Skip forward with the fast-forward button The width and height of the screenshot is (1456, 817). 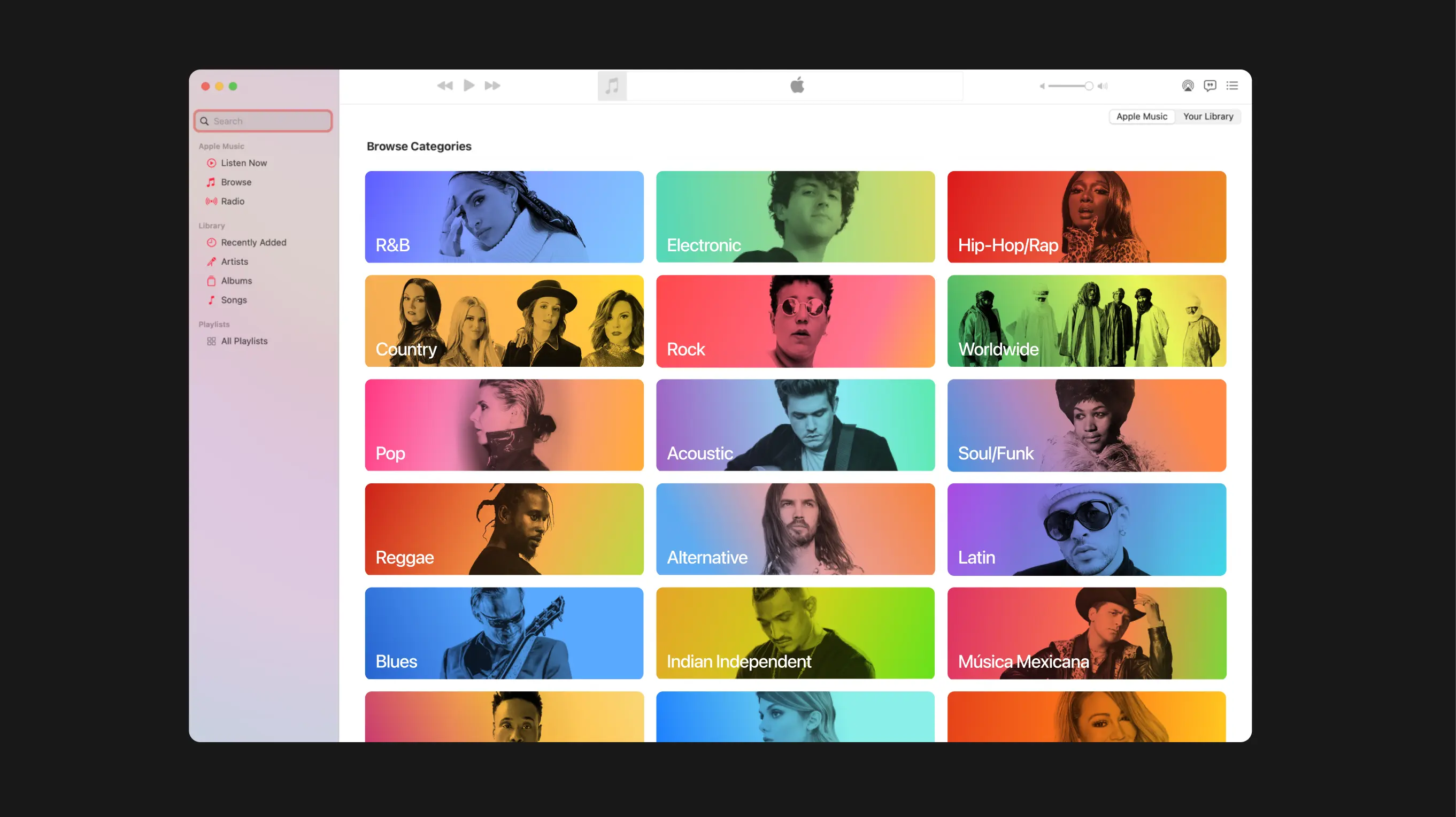click(492, 86)
